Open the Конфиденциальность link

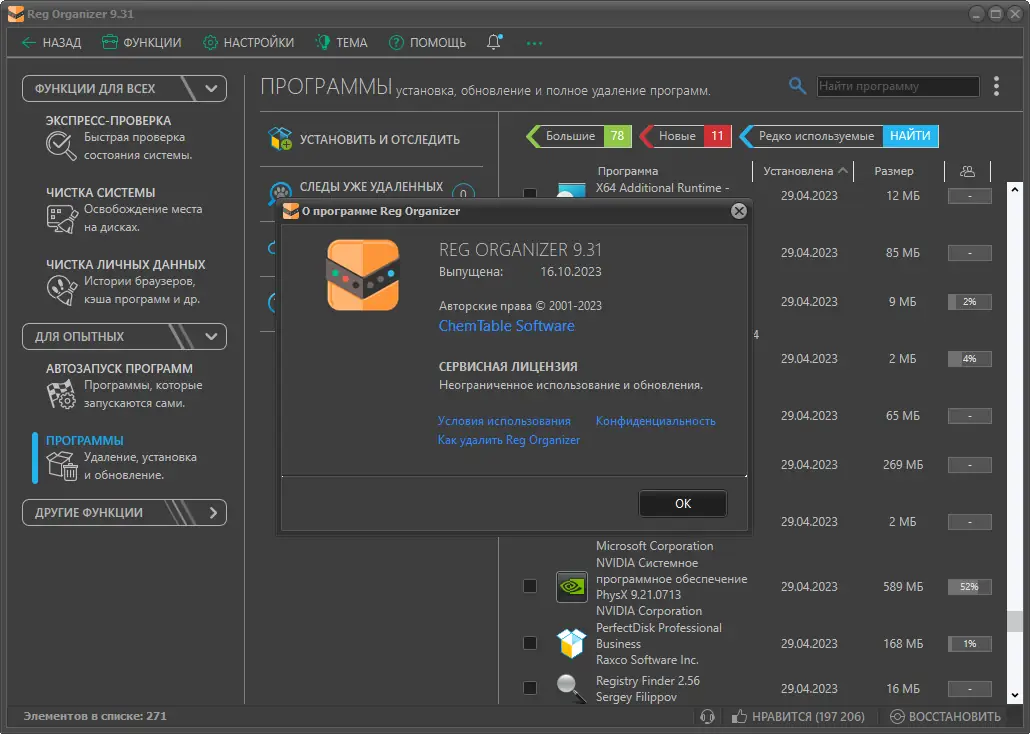(656, 421)
